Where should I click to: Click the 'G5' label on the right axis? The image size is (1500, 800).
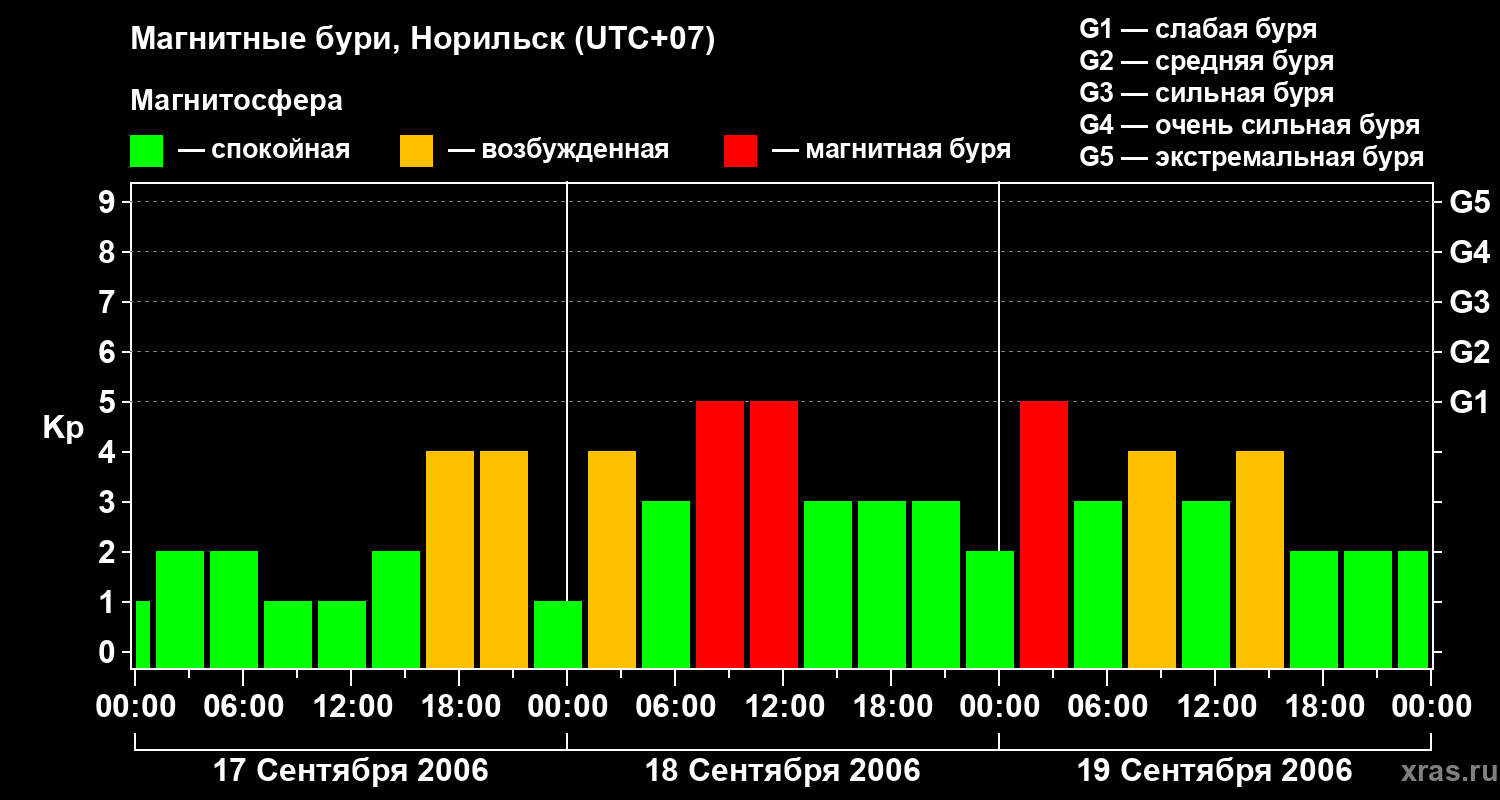(x=1469, y=202)
